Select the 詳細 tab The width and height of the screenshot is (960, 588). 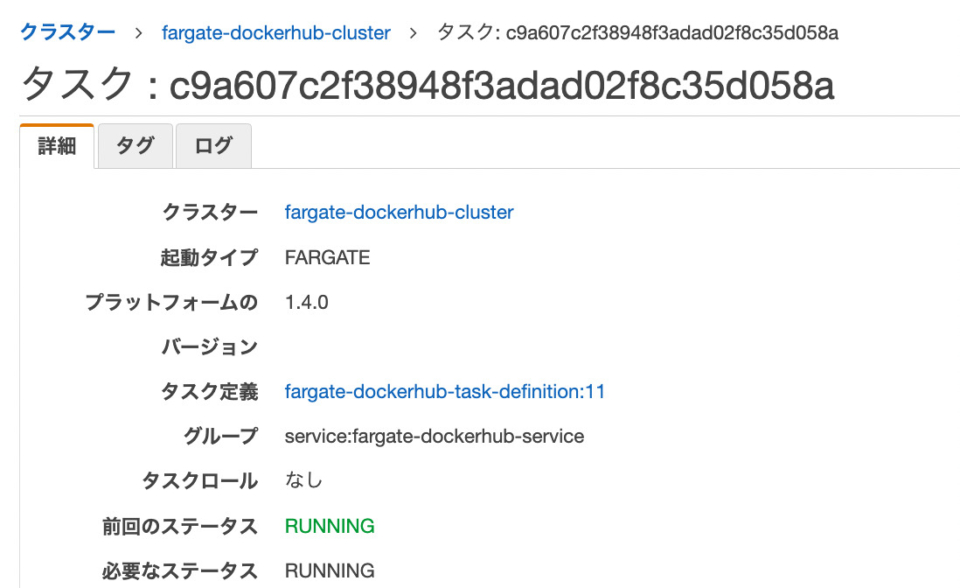57,146
